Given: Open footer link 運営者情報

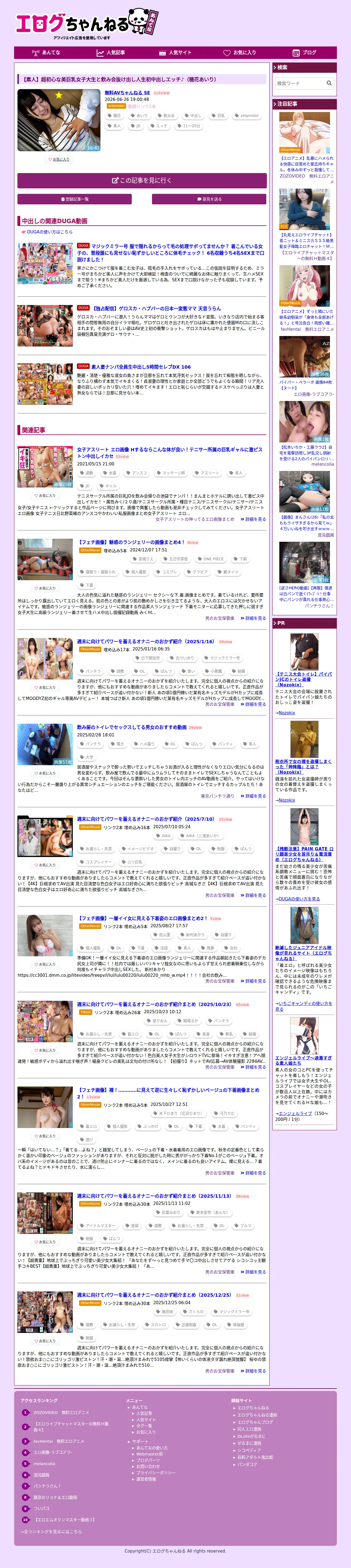Looking at the screenshot, I should pos(146,1479).
